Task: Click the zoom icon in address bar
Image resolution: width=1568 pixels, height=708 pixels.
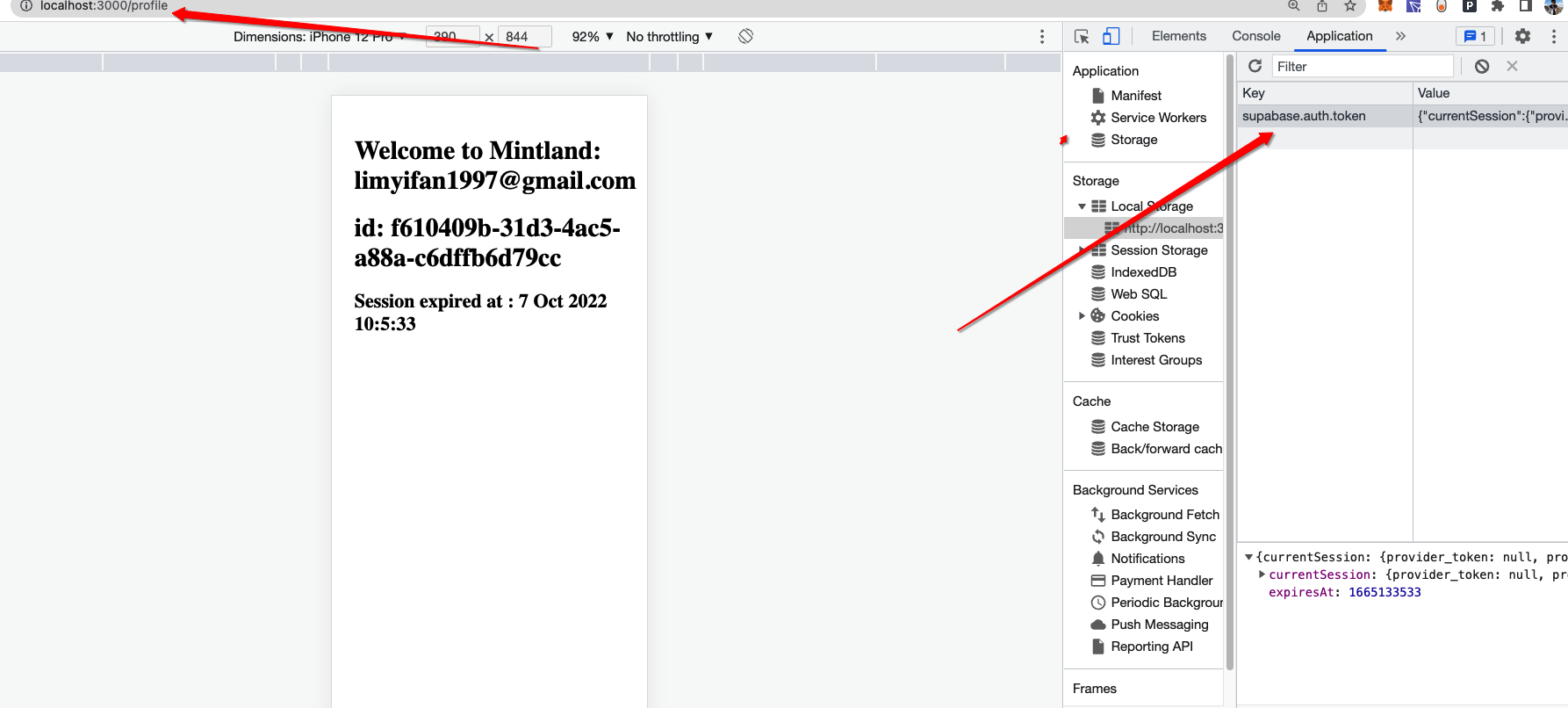Action: pos(1293,5)
